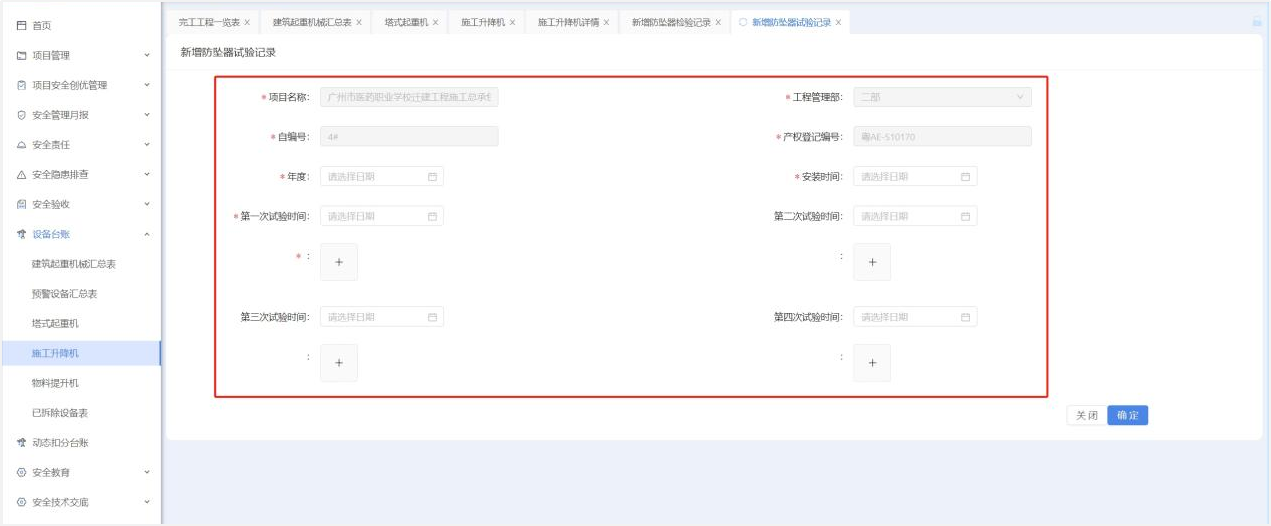Screen dimensions: 1271x526
Task: Click plus upload box under 第一次试验时间
Action: click(x=339, y=262)
